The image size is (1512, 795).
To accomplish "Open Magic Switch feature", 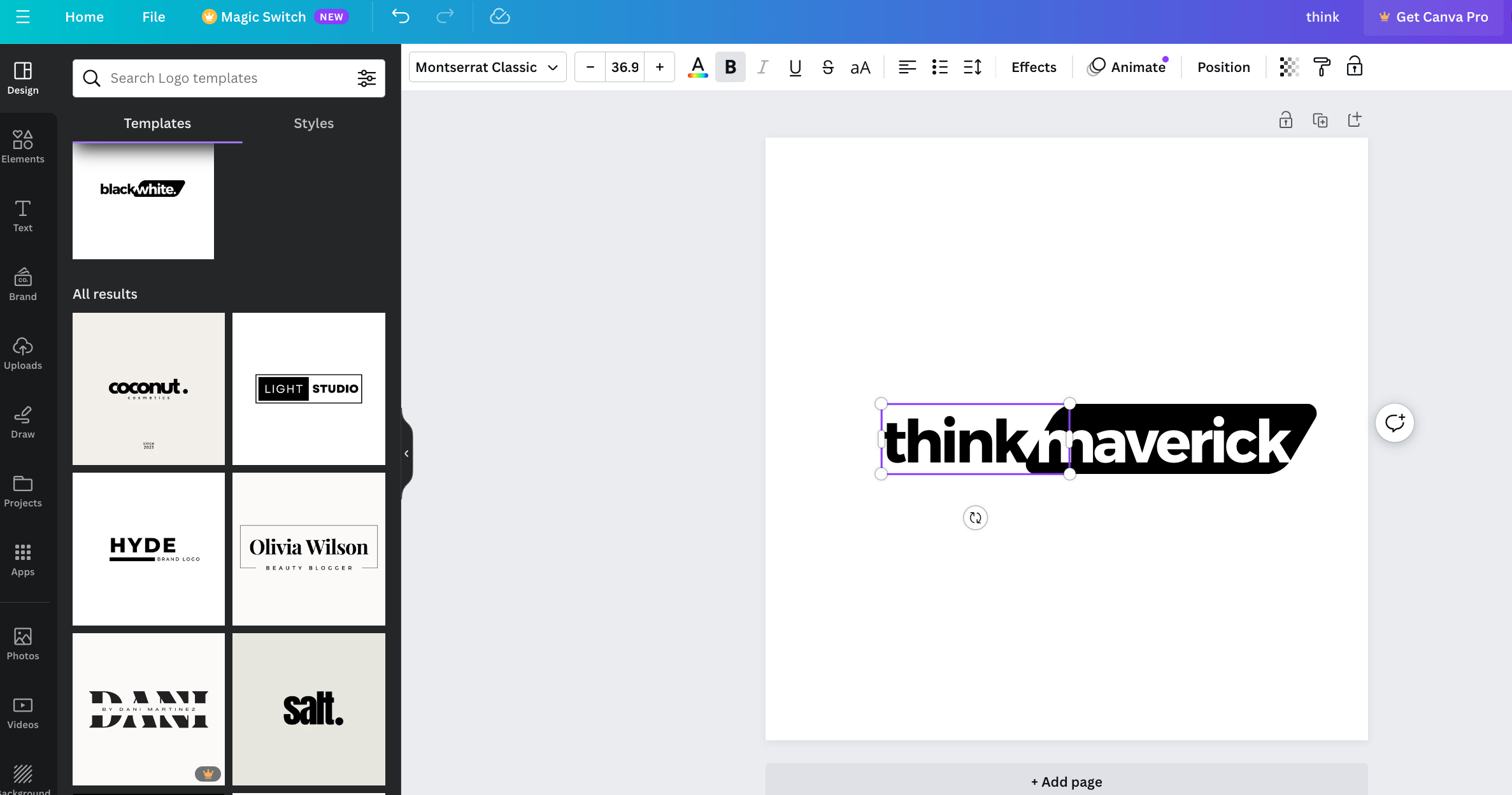I will point(275,17).
